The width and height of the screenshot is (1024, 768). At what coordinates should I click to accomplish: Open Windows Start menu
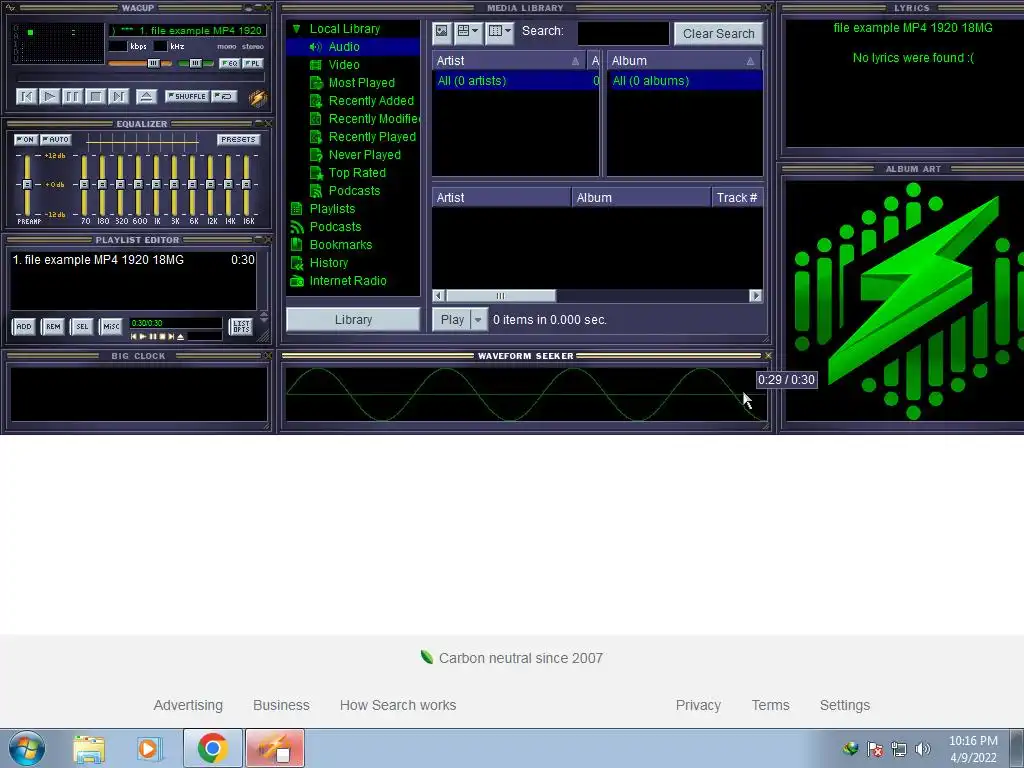pyautogui.click(x=26, y=748)
